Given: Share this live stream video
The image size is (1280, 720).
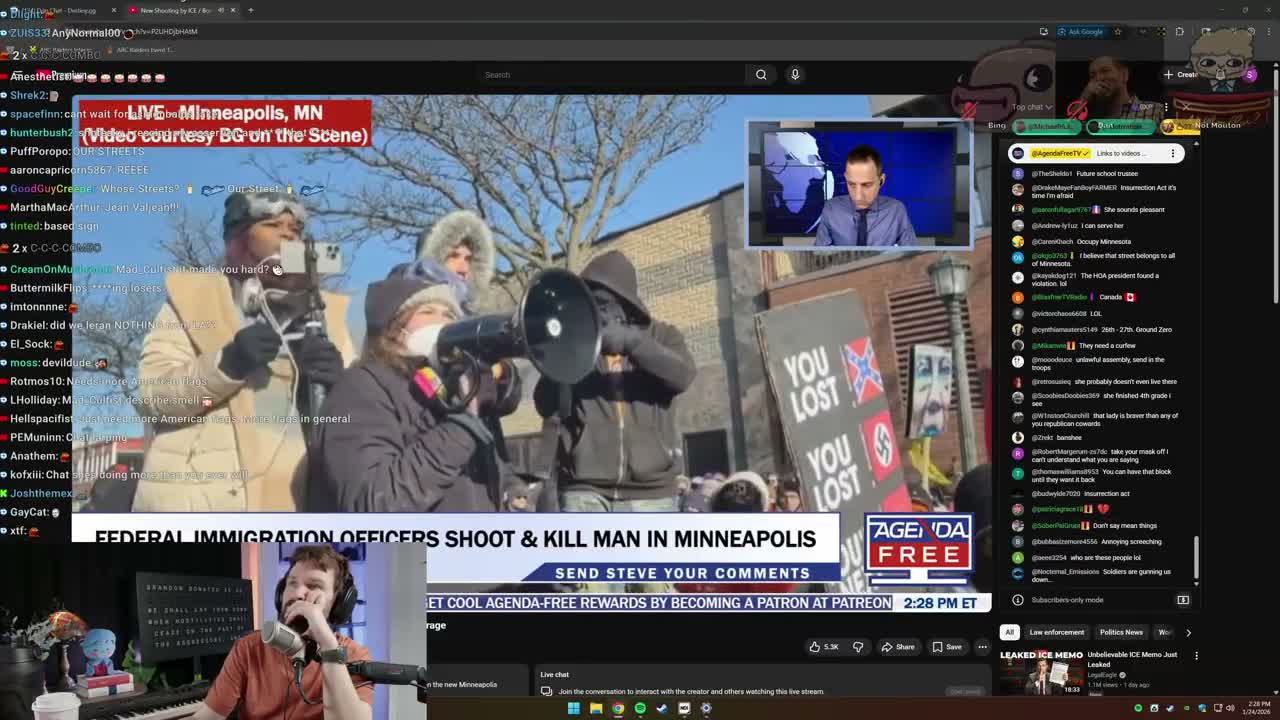Looking at the screenshot, I should click(x=898, y=647).
